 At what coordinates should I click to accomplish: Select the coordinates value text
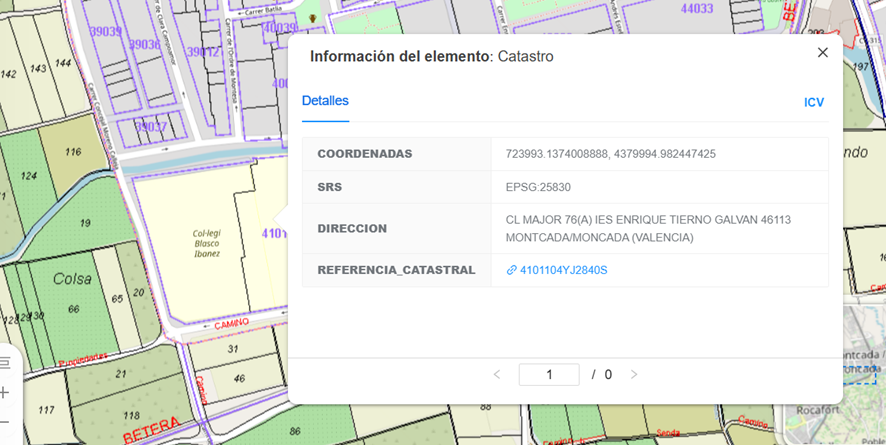click(611, 154)
